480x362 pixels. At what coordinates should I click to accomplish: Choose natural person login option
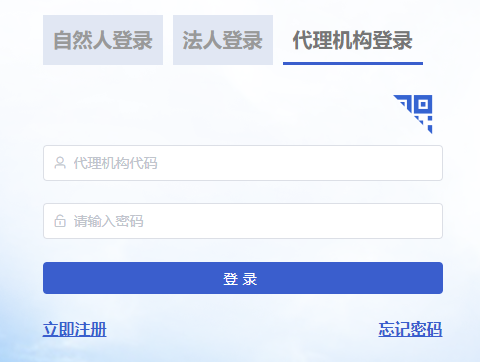click(103, 40)
